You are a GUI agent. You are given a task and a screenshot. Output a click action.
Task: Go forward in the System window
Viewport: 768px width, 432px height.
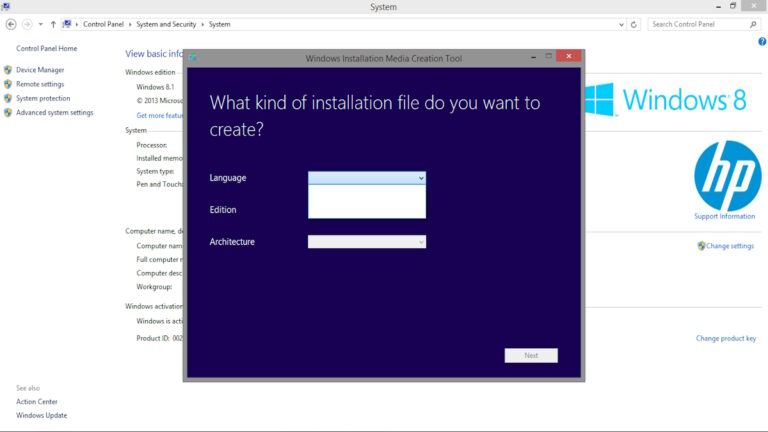click(27, 24)
